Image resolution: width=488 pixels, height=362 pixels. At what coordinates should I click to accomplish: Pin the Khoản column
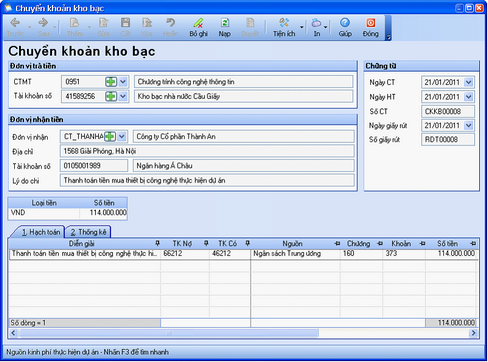pos(422,244)
